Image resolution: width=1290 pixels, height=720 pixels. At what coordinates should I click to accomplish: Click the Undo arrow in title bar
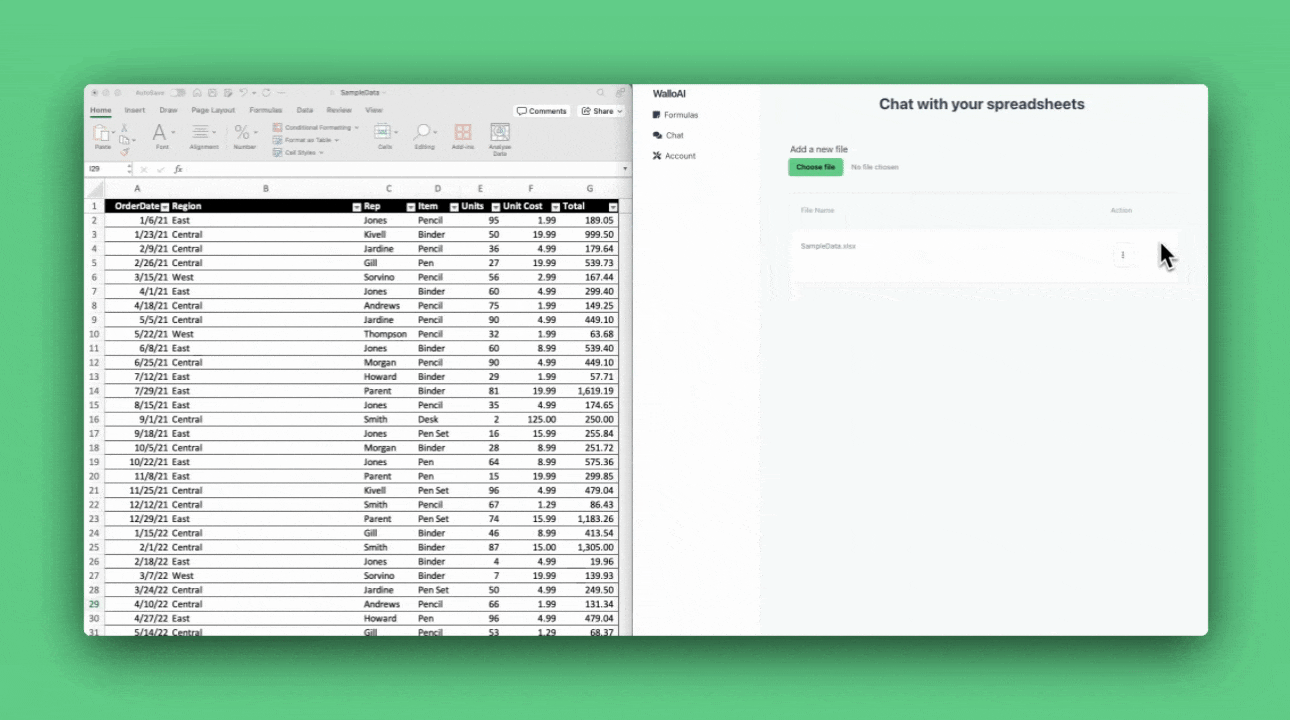[x=243, y=92]
